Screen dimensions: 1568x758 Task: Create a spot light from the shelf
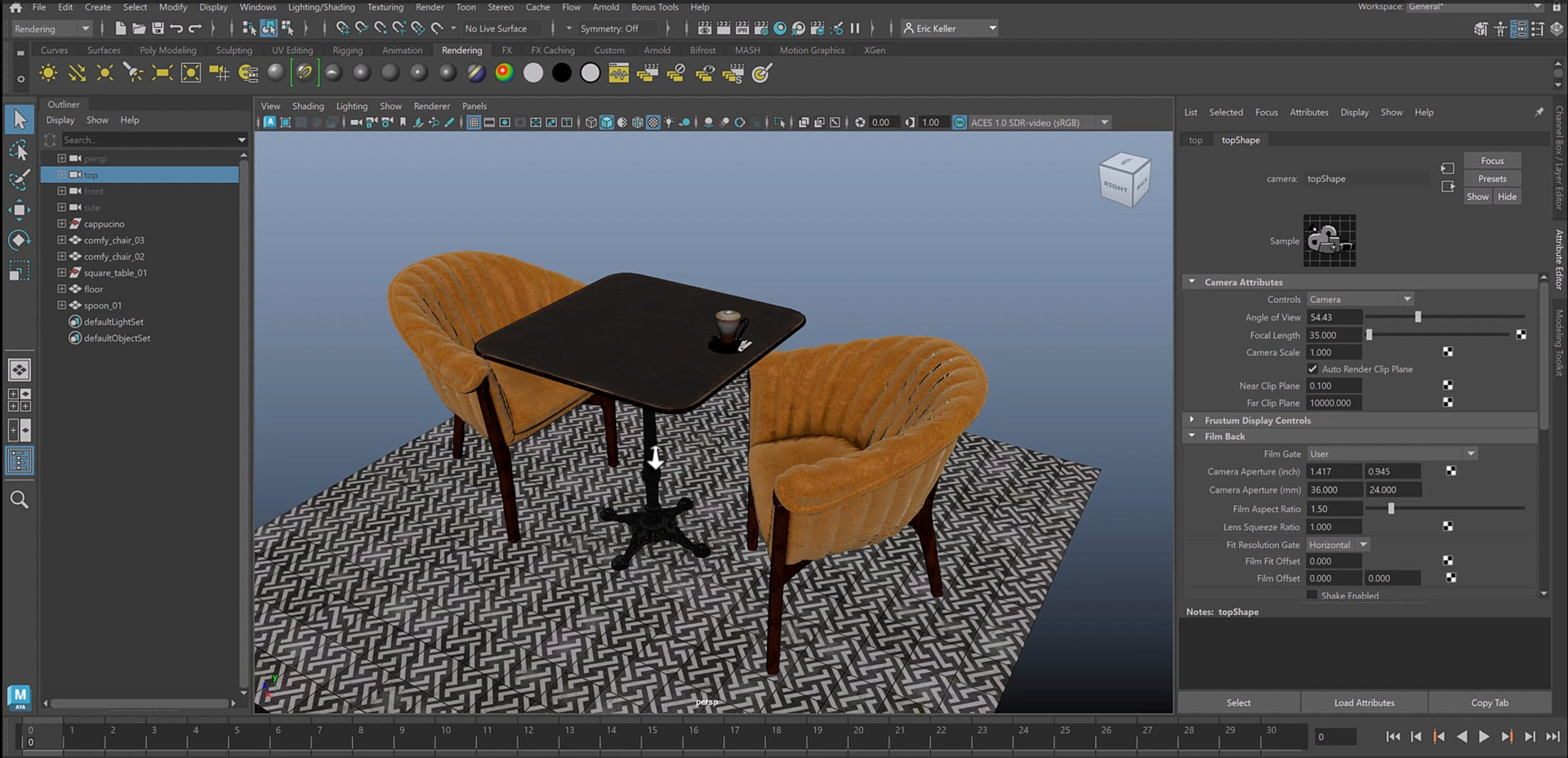(x=133, y=74)
